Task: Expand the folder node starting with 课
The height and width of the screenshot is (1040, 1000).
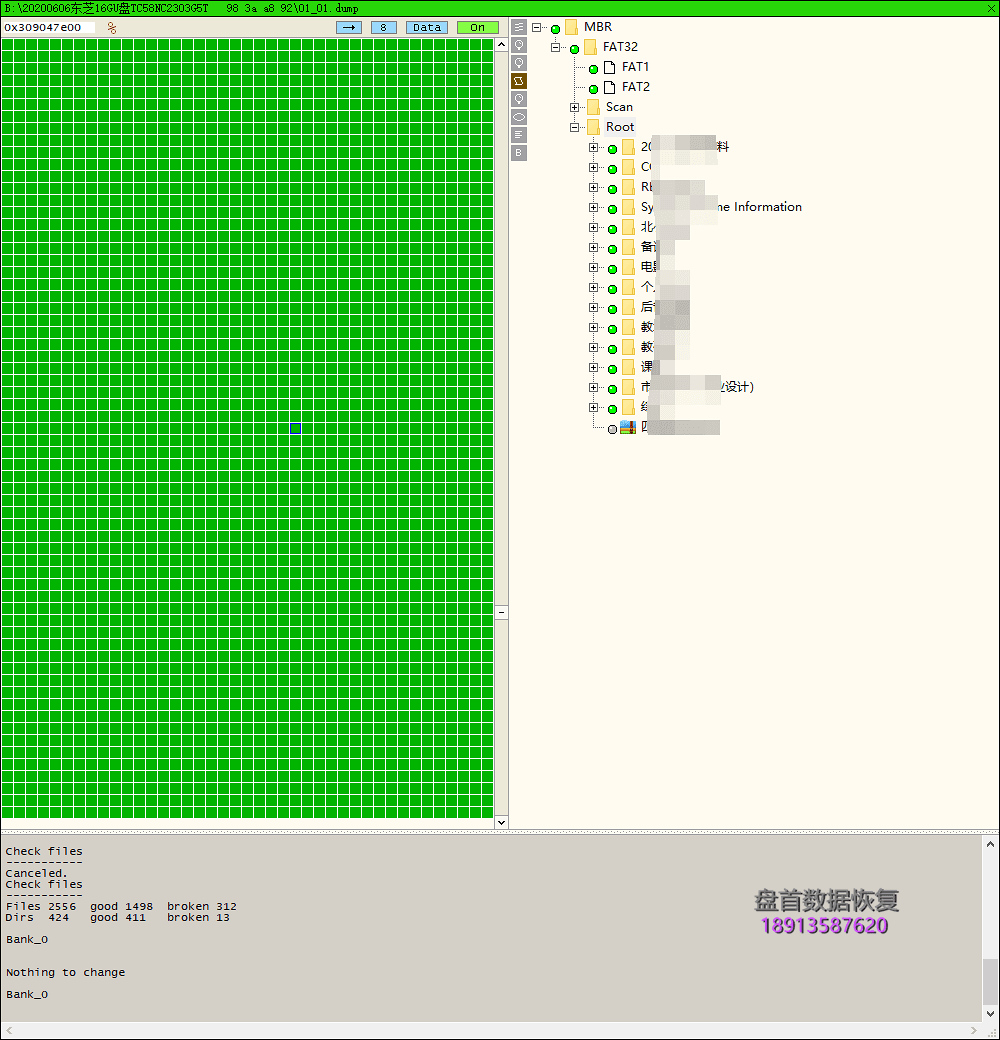Action: (x=594, y=367)
